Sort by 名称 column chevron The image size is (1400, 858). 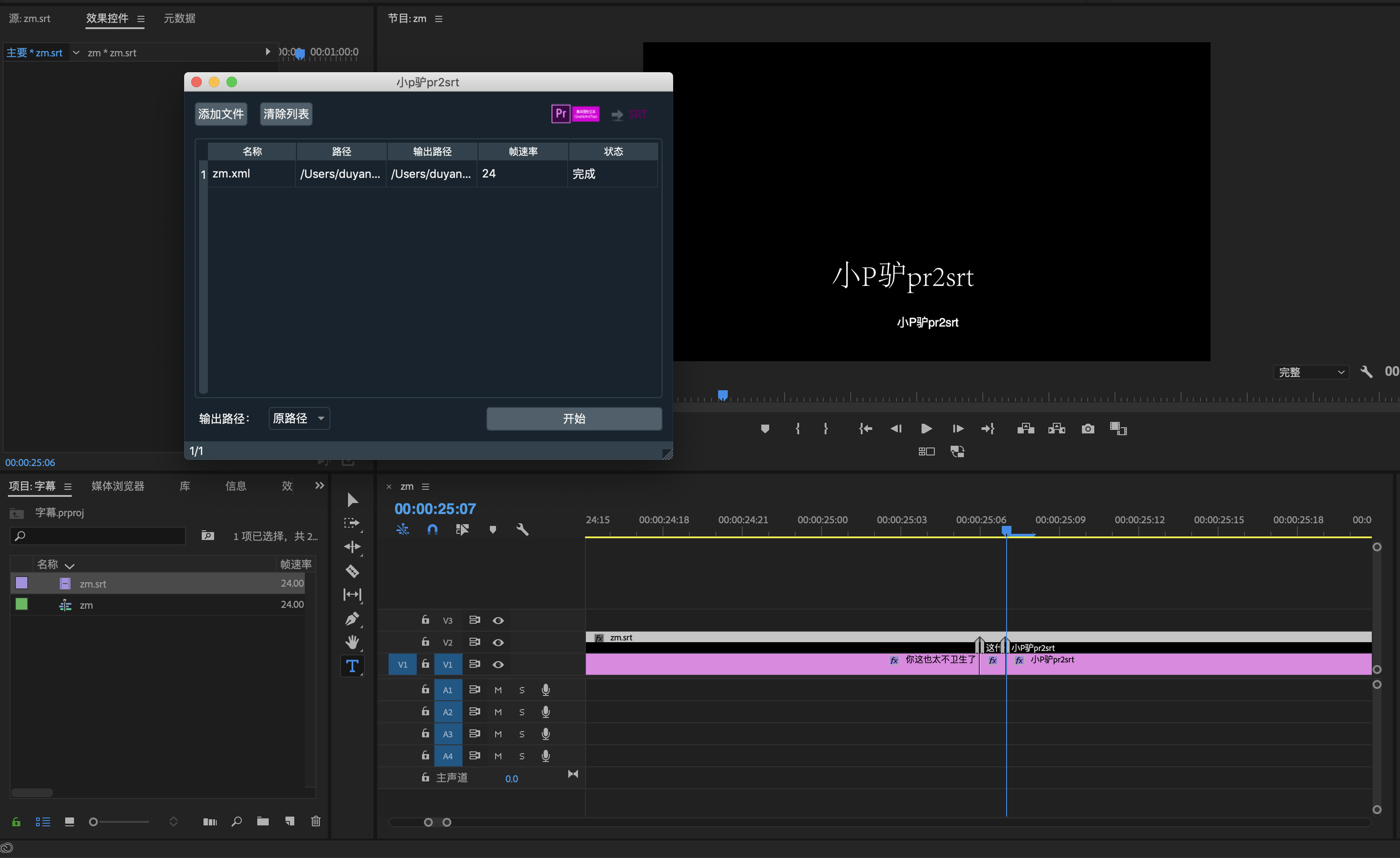pos(70,566)
